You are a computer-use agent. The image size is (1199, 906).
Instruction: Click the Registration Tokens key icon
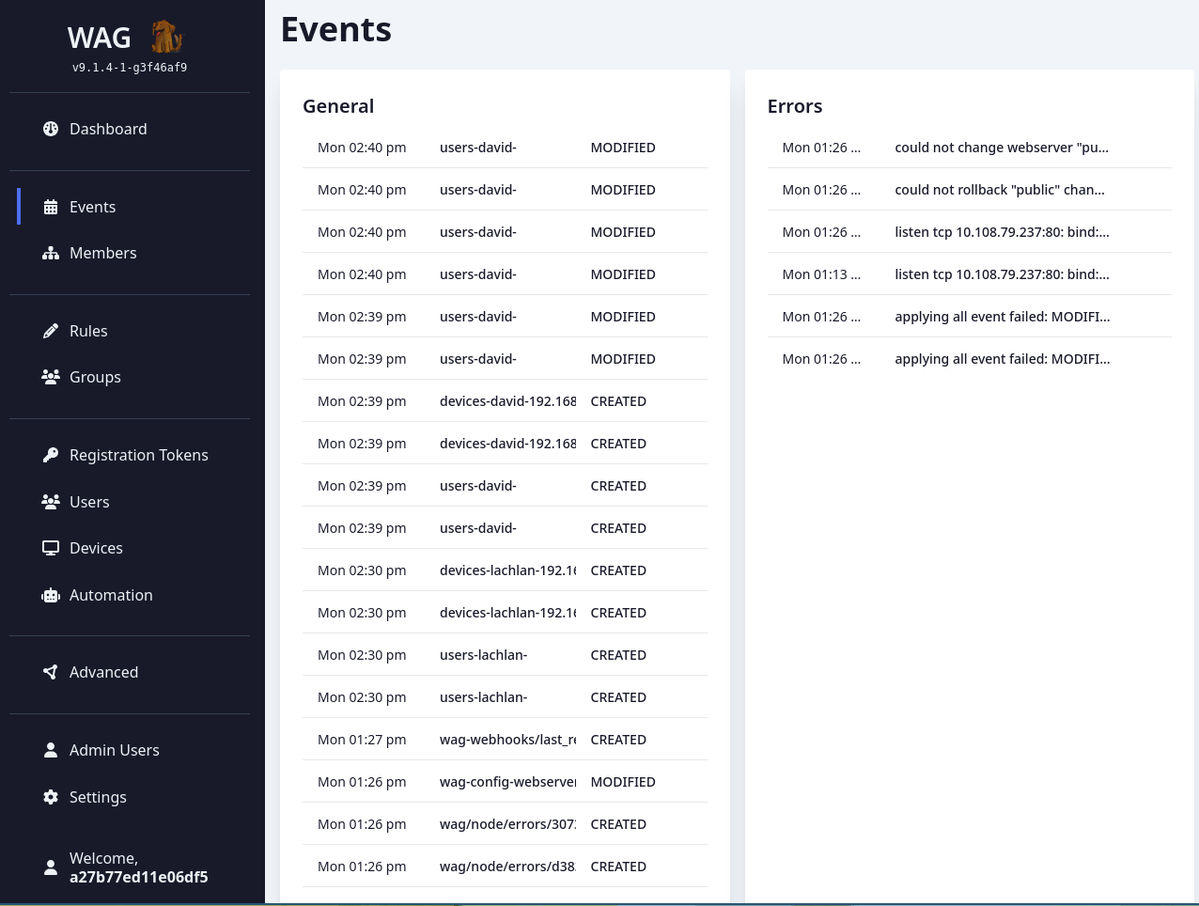[51, 455]
